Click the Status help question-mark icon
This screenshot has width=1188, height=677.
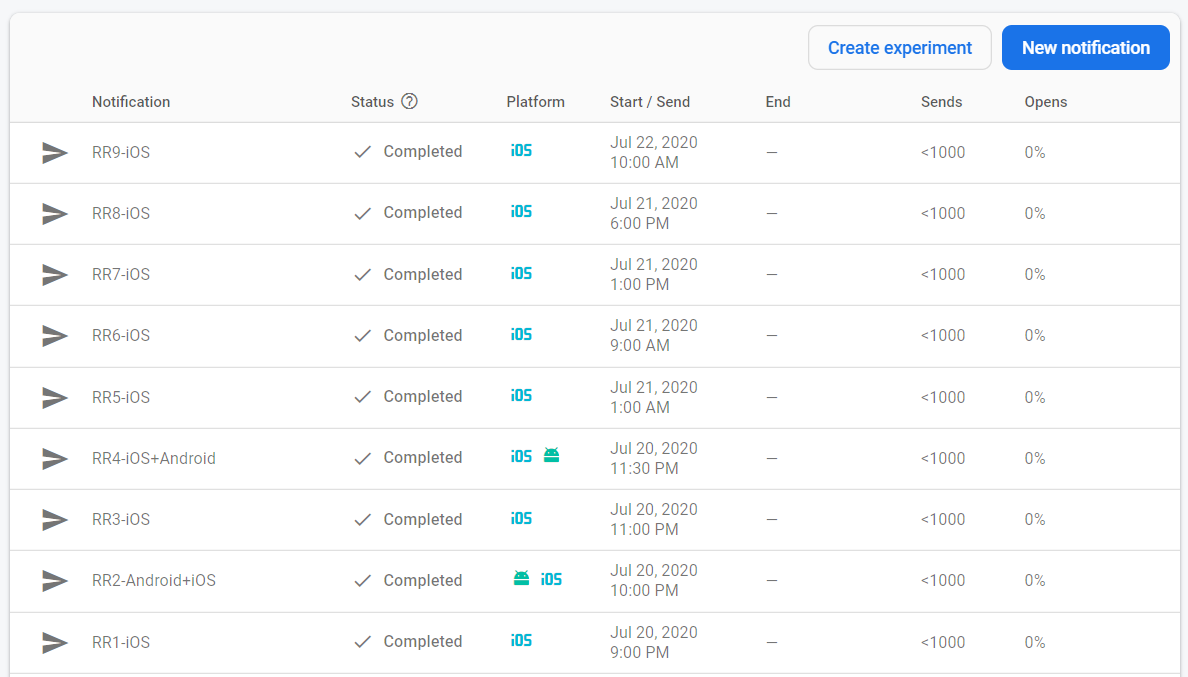[x=409, y=101]
